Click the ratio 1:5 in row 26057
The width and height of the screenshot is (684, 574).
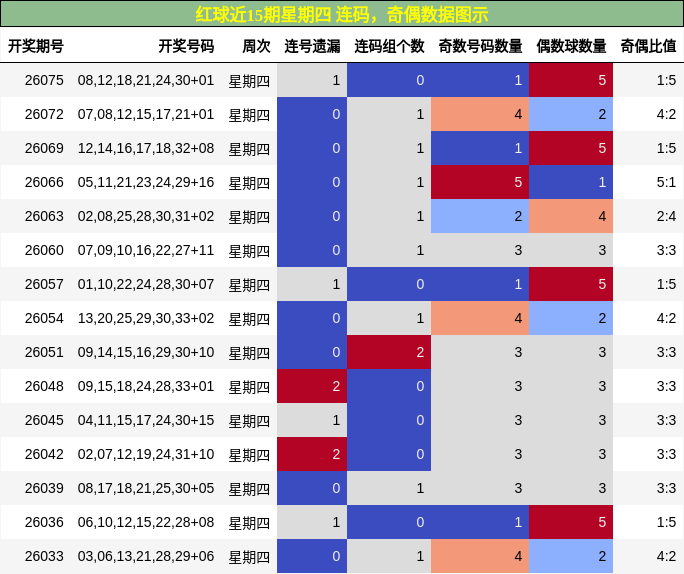point(666,284)
